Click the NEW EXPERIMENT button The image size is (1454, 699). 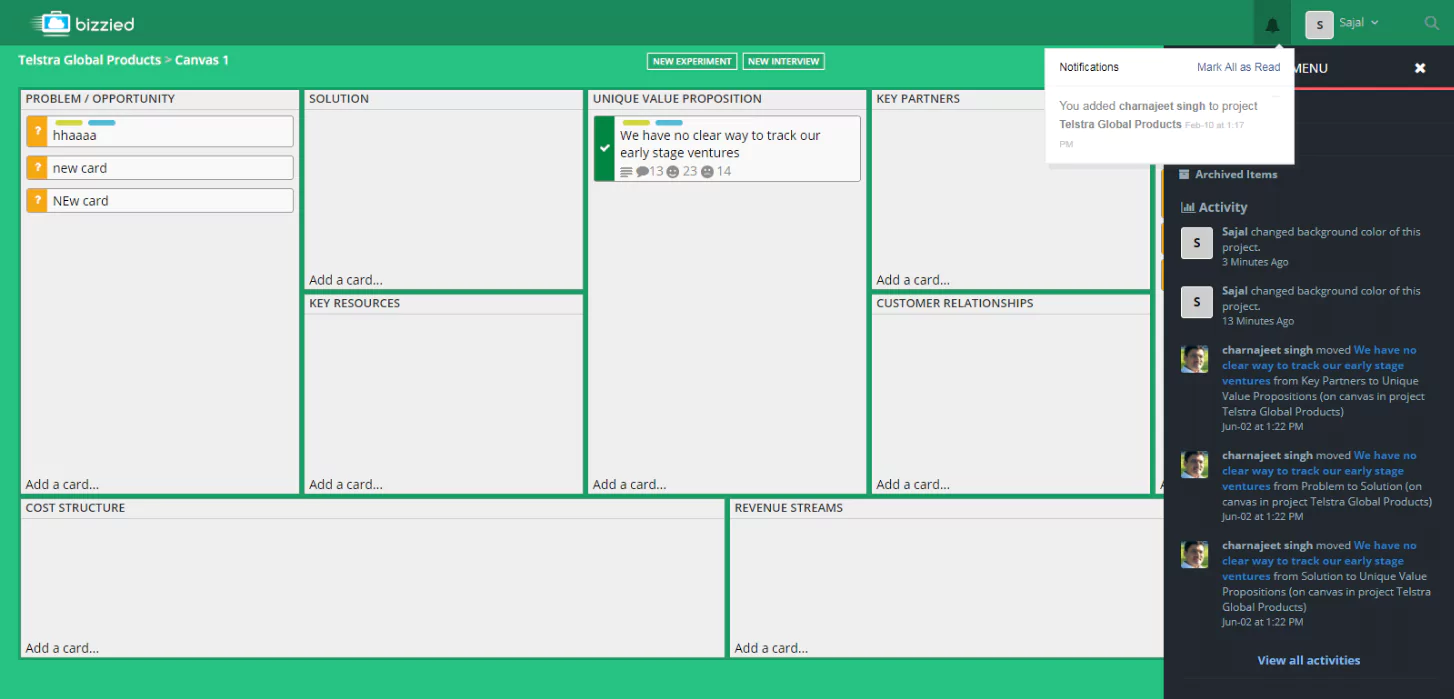tap(692, 61)
